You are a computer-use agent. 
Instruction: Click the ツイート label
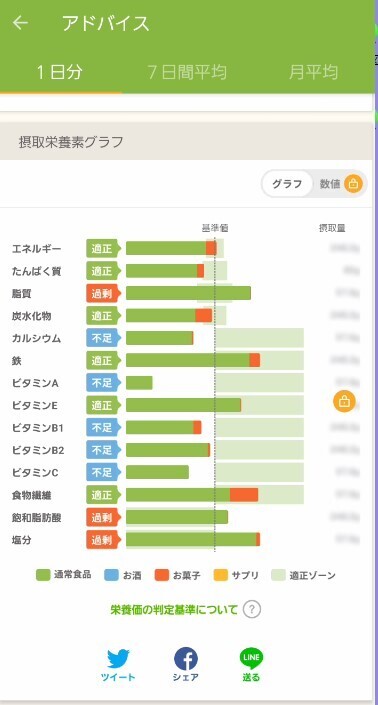(118, 677)
